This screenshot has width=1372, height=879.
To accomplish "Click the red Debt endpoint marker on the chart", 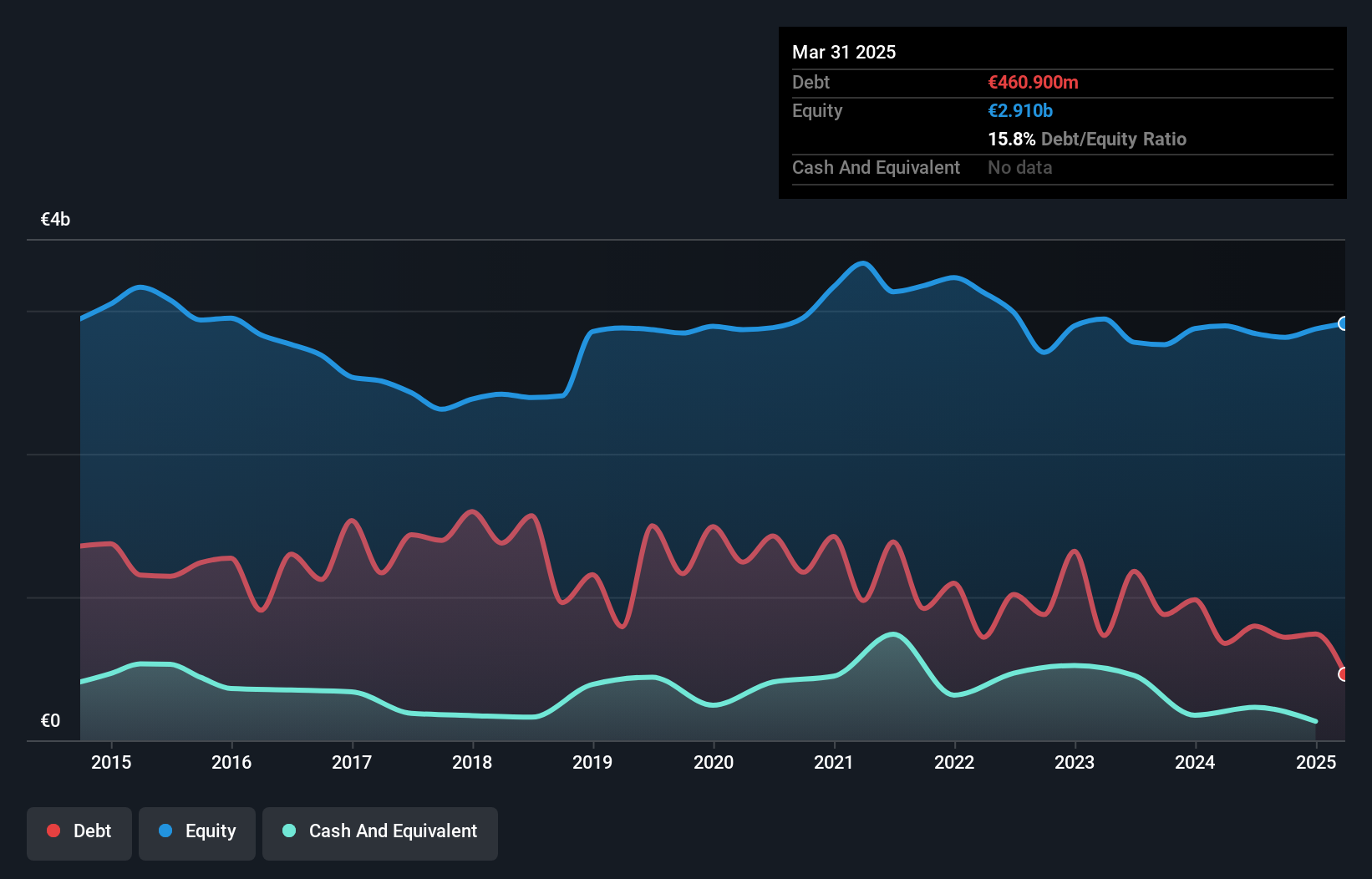I will pyautogui.click(x=1343, y=673).
